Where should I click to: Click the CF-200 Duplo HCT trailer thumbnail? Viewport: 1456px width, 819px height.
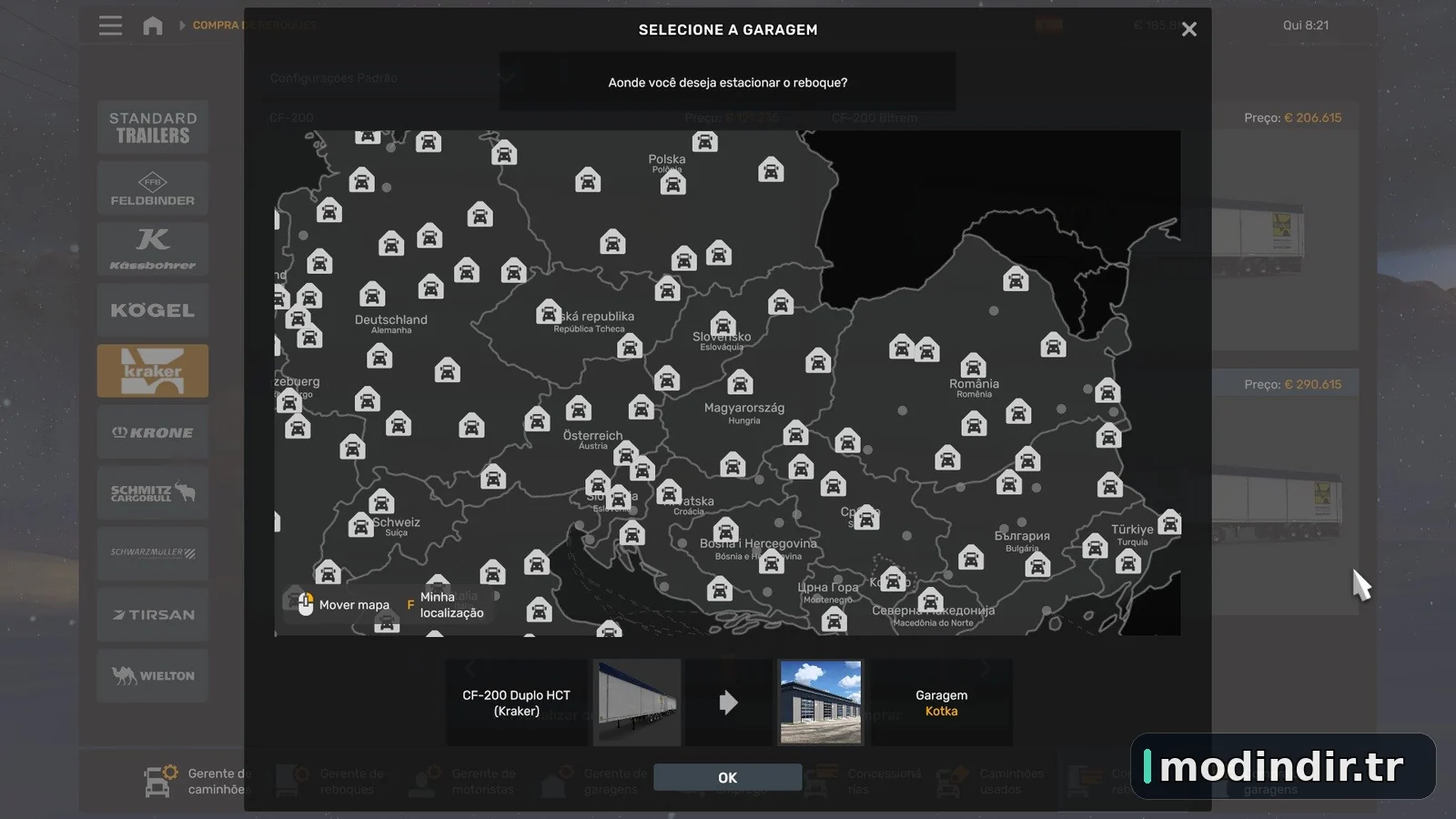[x=637, y=703]
